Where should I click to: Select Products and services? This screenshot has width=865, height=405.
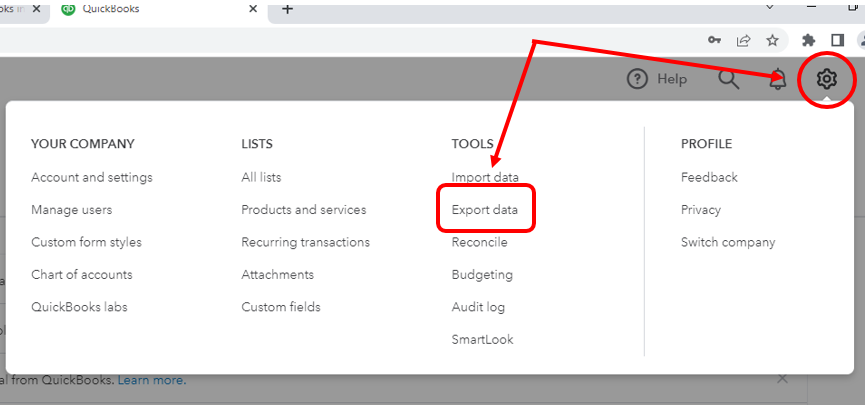tap(303, 210)
